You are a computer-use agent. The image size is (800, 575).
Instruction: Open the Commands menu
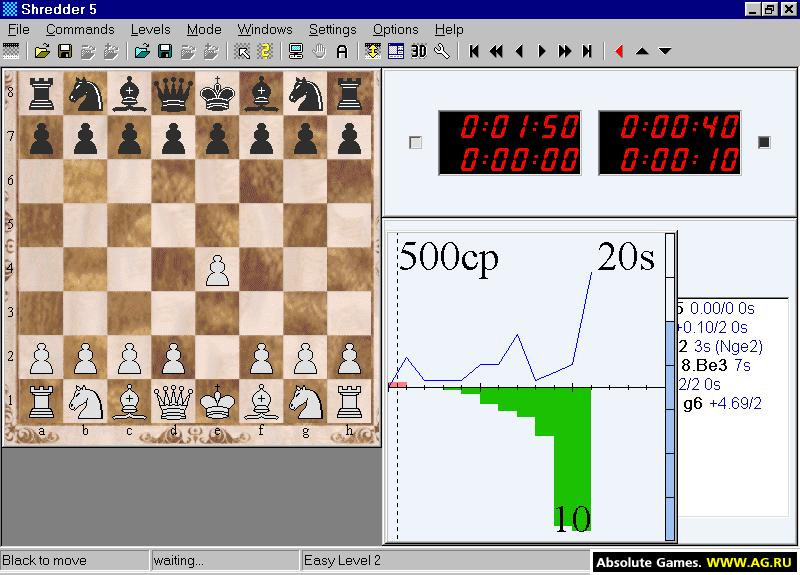pos(80,30)
